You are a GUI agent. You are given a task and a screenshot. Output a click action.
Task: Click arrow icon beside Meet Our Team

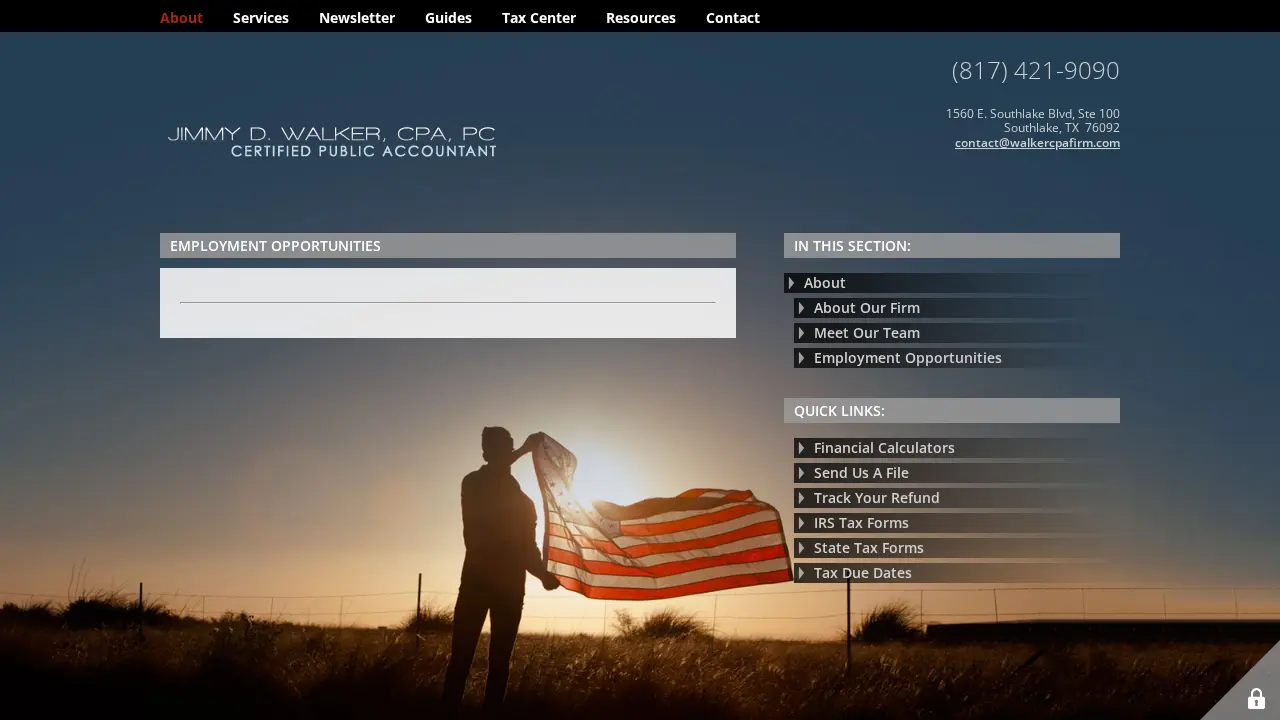[x=802, y=333]
